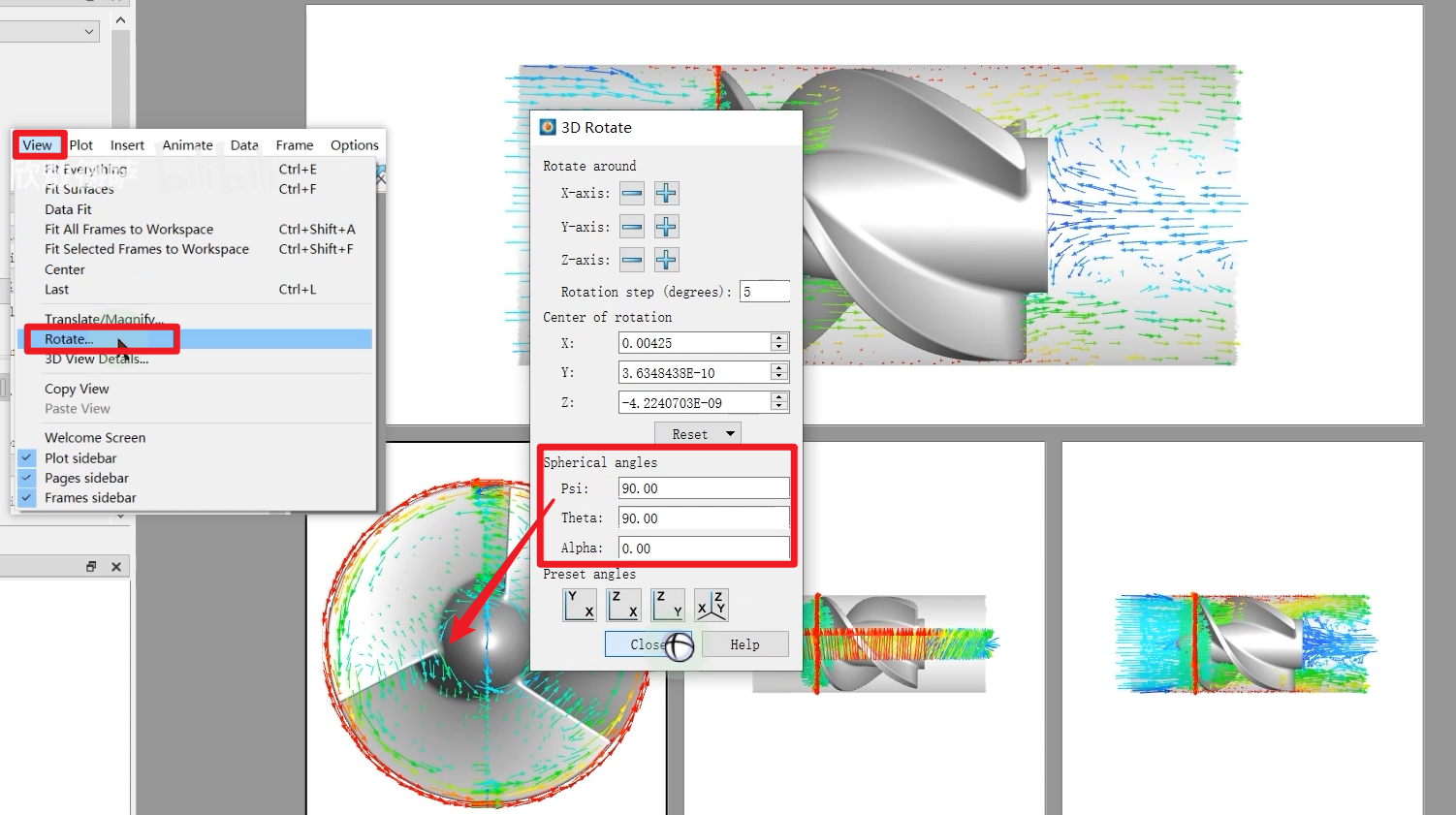
Task: Click the Rotation step degrees field
Action: tap(764, 292)
